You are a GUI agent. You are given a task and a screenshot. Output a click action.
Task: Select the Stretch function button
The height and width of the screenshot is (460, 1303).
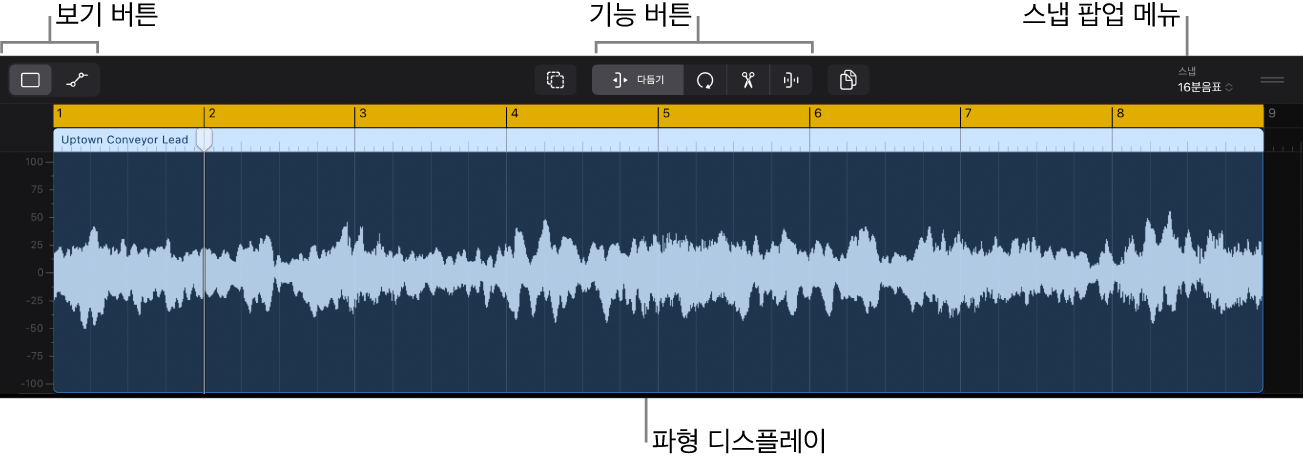coord(790,80)
